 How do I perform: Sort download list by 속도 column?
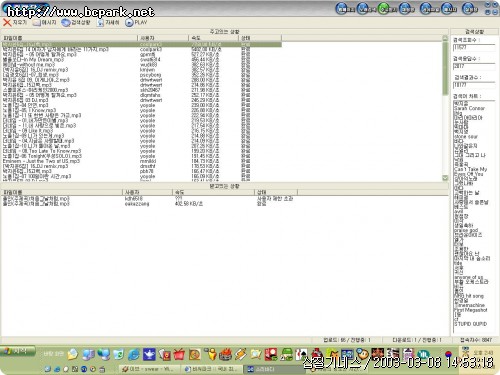click(214, 192)
